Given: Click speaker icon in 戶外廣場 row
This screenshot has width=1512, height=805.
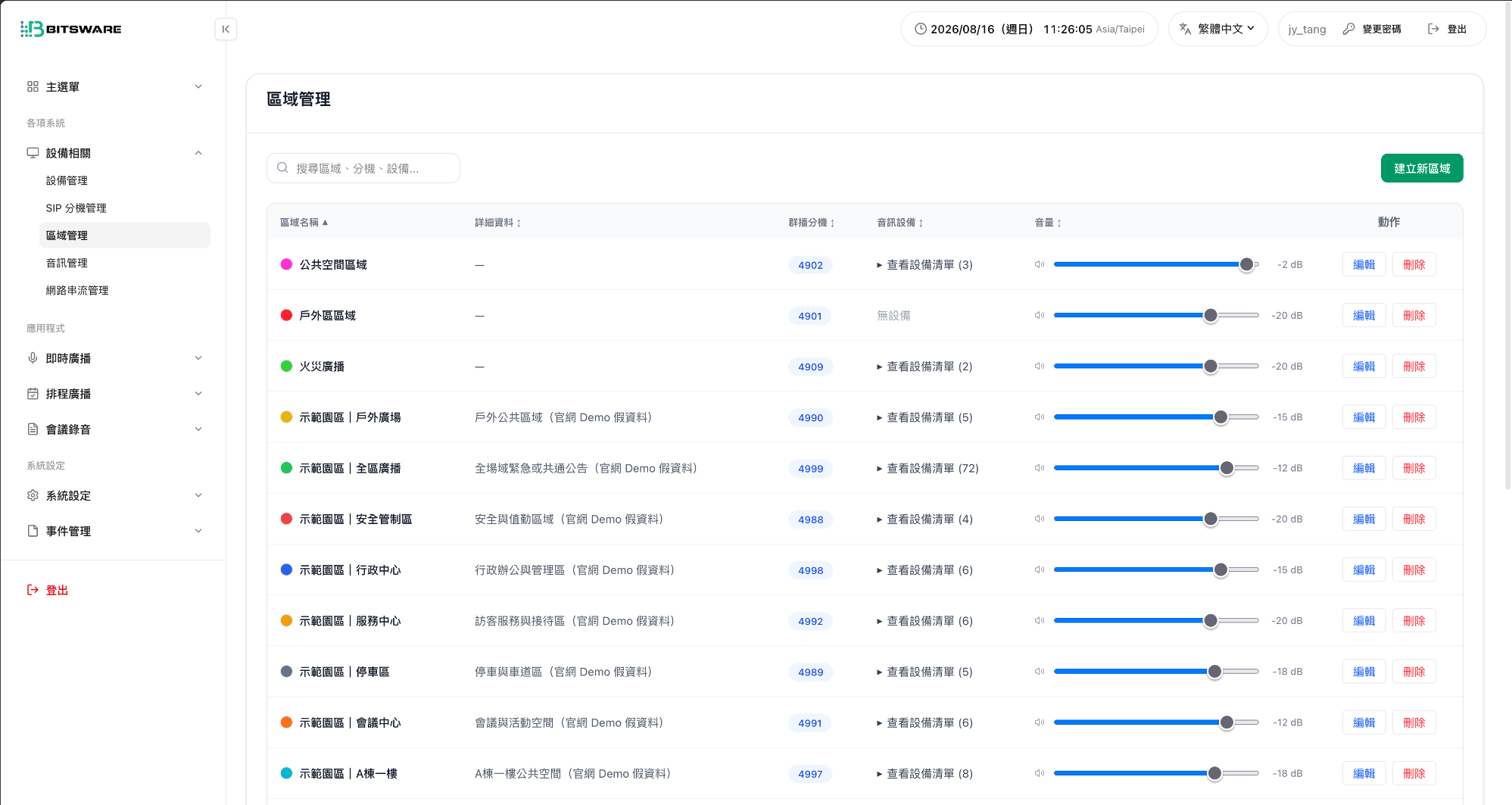Looking at the screenshot, I should pyautogui.click(x=1040, y=417).
